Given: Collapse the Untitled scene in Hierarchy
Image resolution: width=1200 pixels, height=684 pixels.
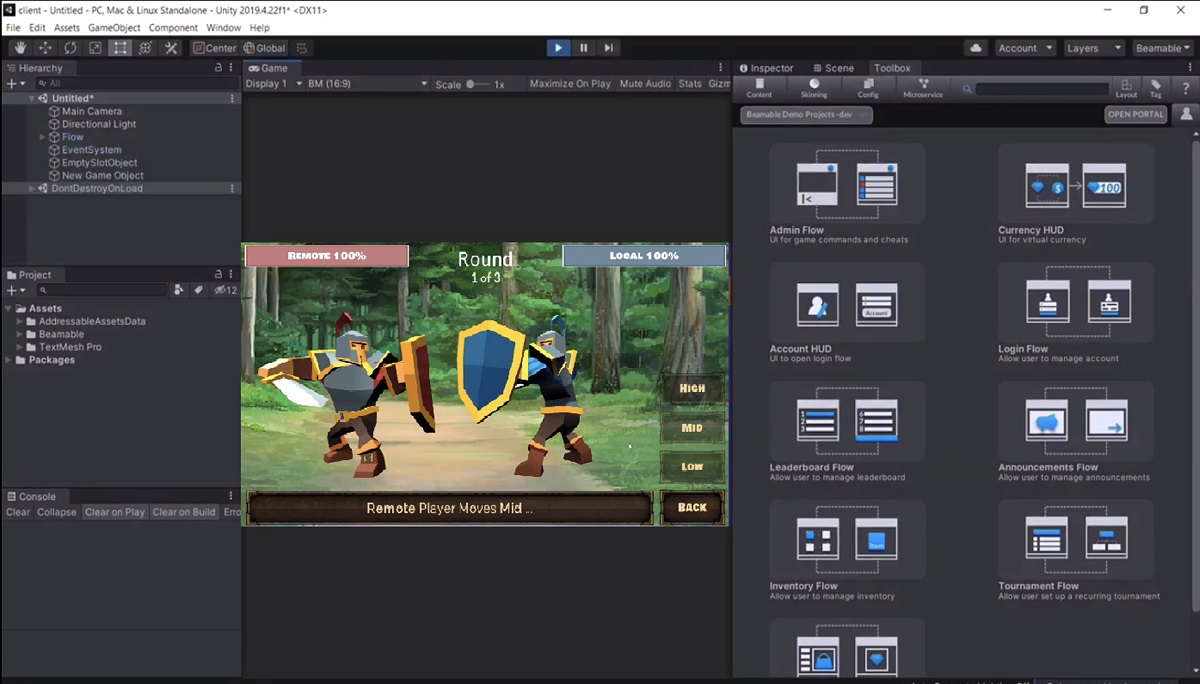Looking at the screenshot, I should click(x=32, y=99).
